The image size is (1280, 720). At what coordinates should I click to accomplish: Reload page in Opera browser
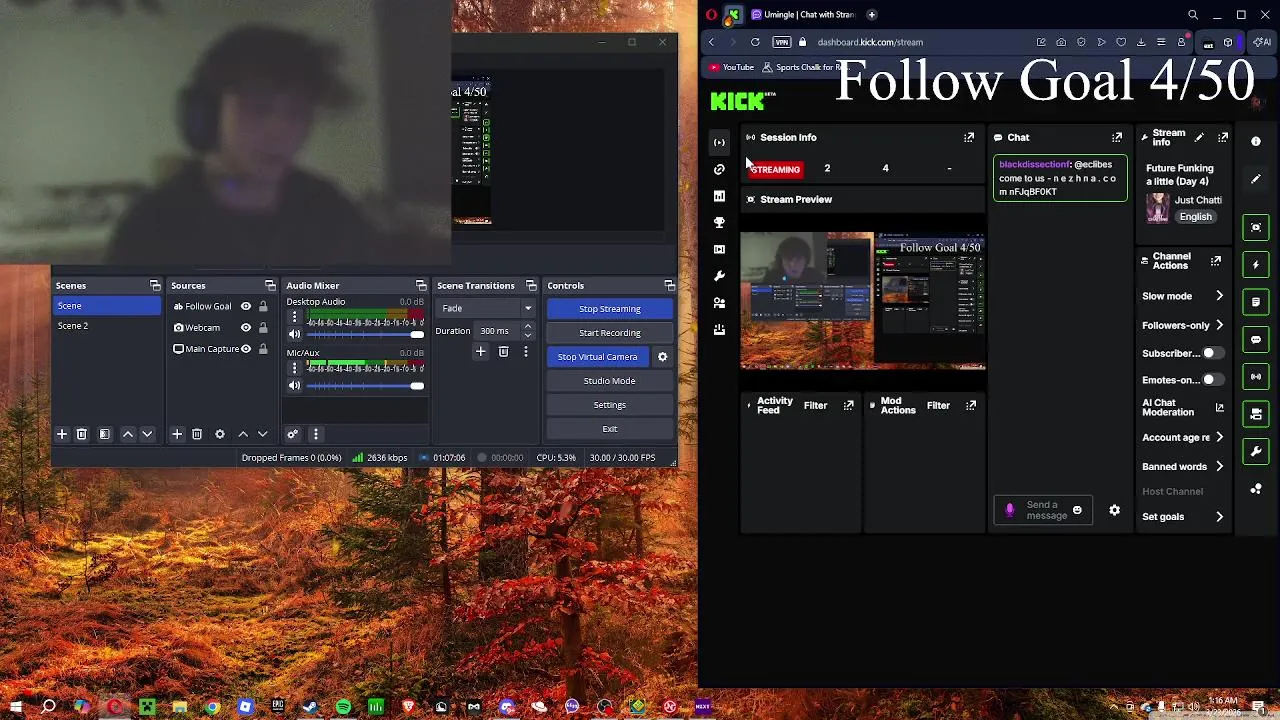tap(755, 42)
